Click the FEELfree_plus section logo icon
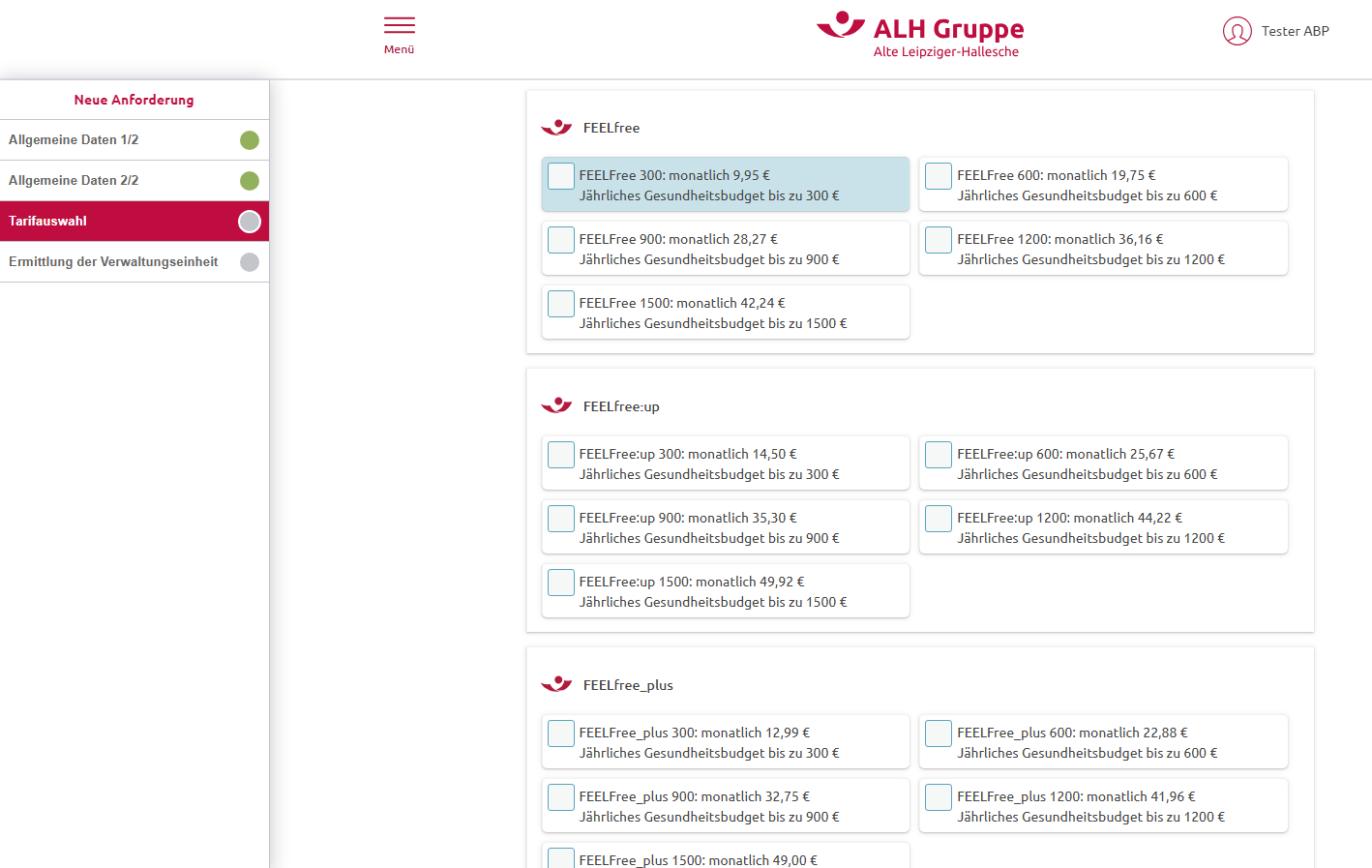 tap(556, 685)
